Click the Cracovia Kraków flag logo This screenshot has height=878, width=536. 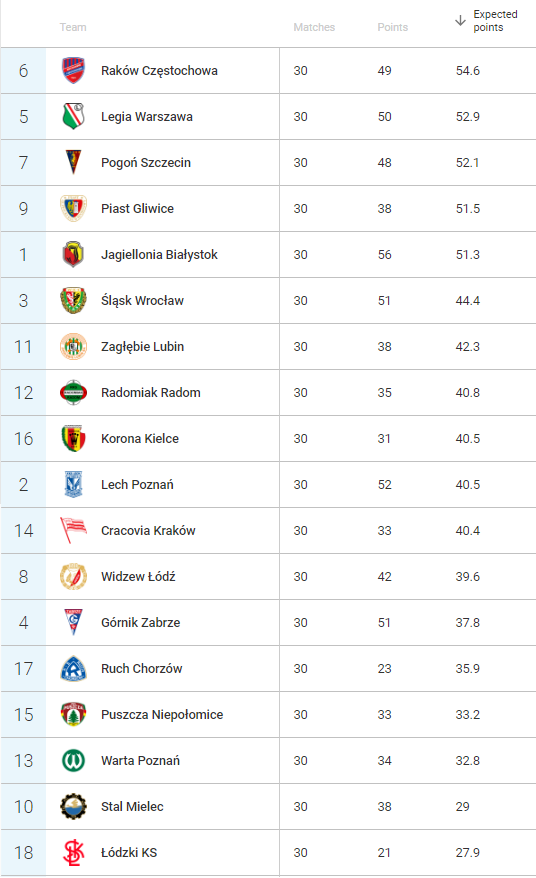coord(73,530)
